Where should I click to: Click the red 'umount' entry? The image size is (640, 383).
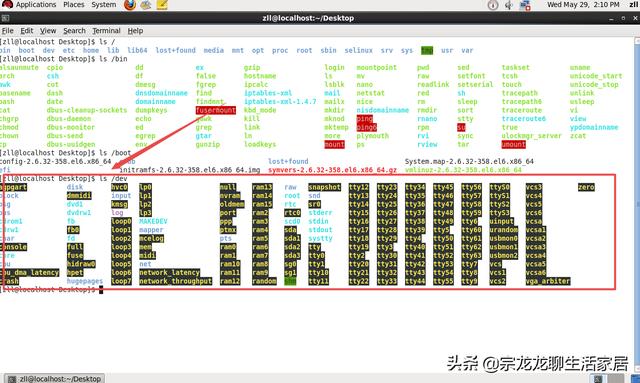pos(513,145)
